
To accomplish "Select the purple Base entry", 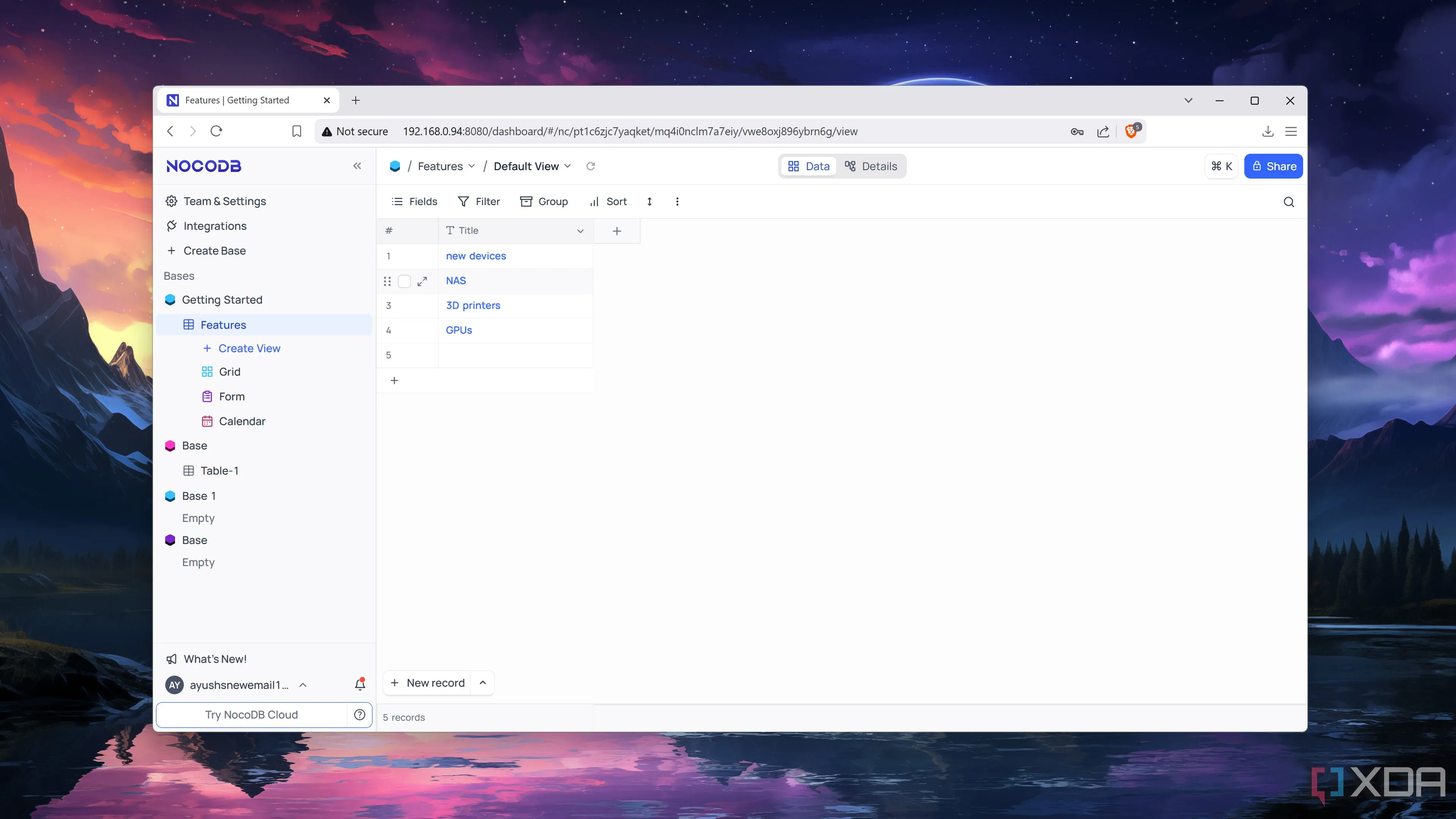I will 187,540.
